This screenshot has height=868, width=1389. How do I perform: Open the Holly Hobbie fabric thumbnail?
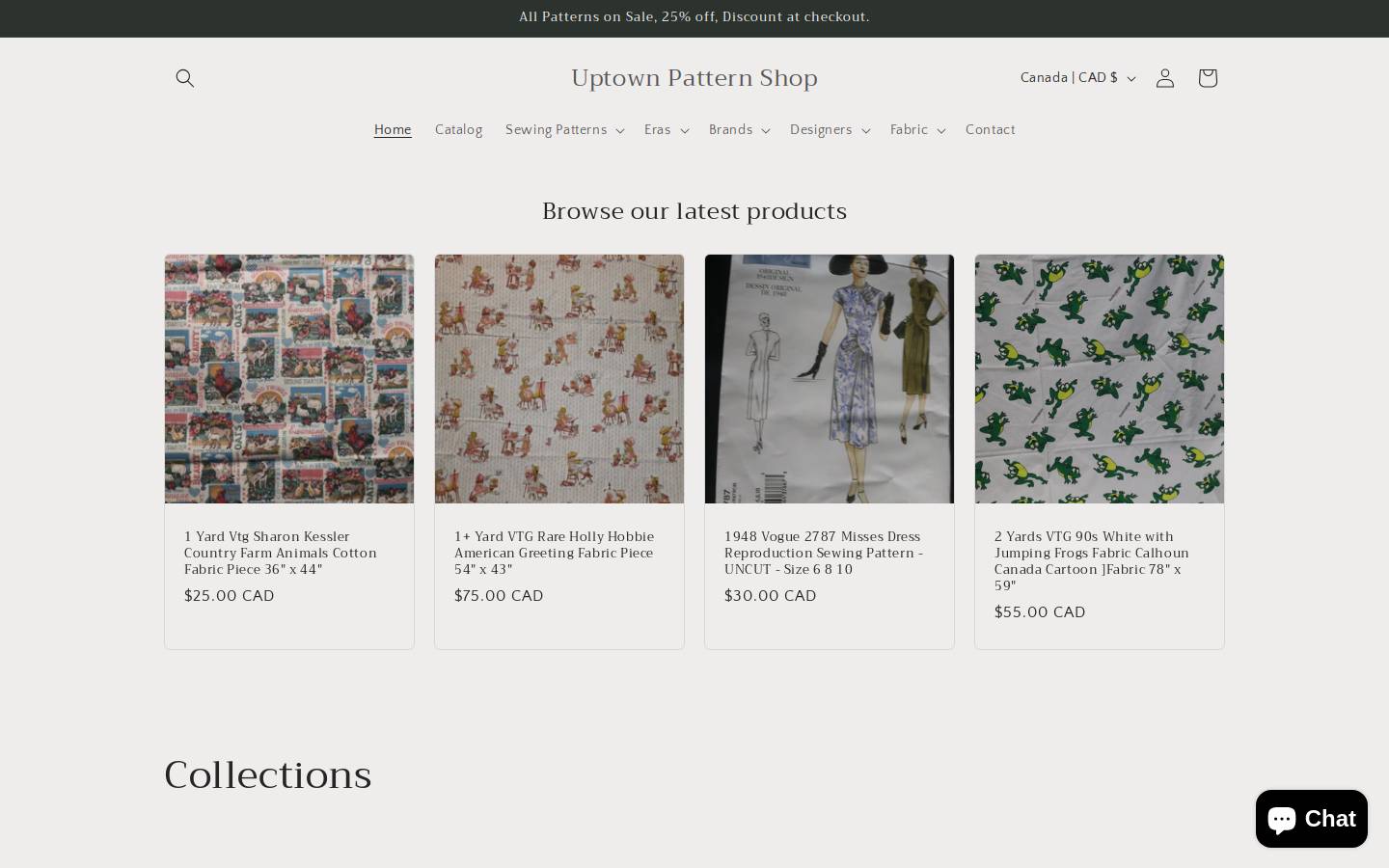point(559,379)
